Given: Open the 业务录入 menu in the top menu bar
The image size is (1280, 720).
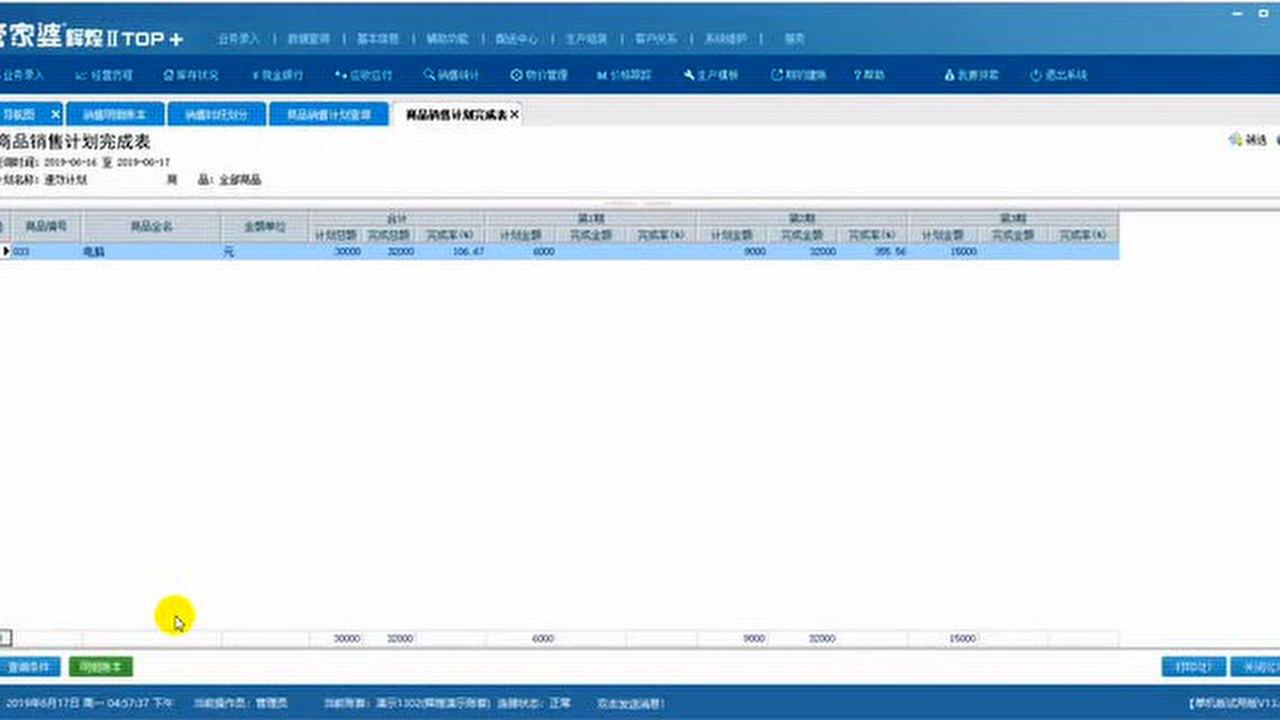Looking at the screenshot, I should pos(238,39).
